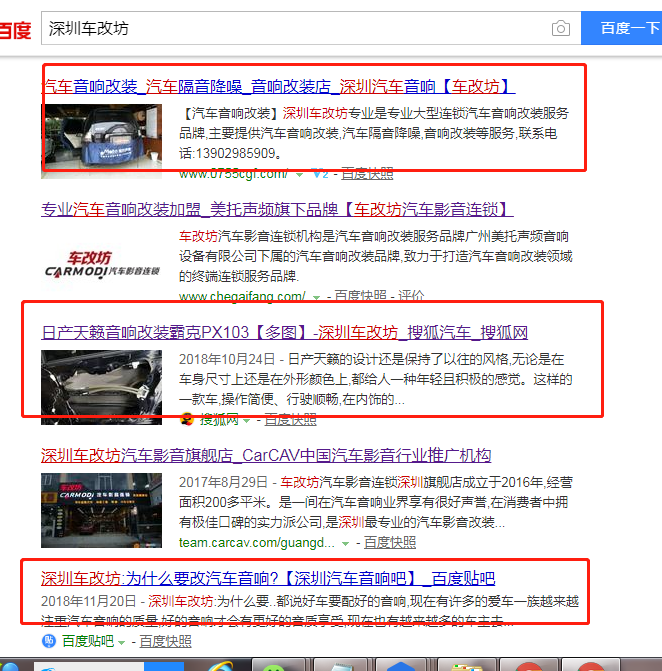Open result titled 专业汽车音响改装加盟
The image size is (662, 671).
click(x=277, y=210)
